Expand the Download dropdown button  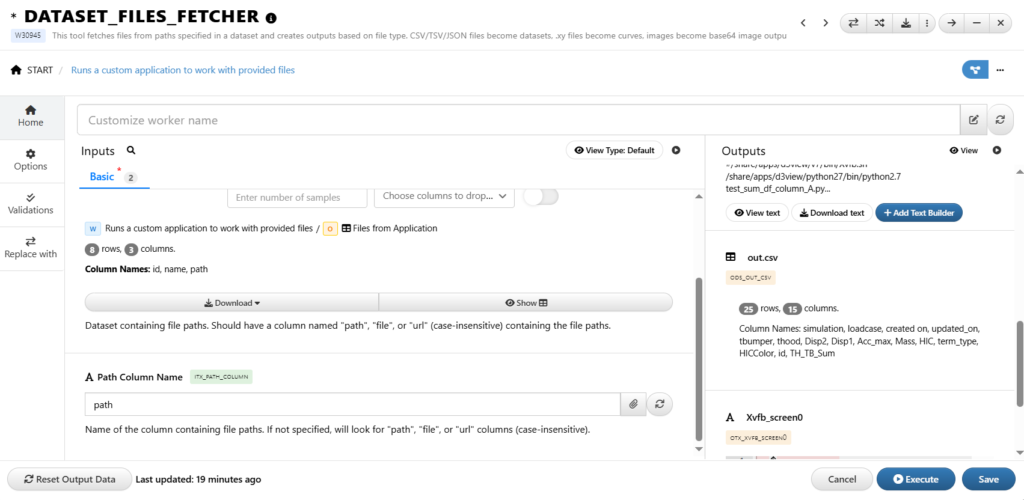pos(231,302)
